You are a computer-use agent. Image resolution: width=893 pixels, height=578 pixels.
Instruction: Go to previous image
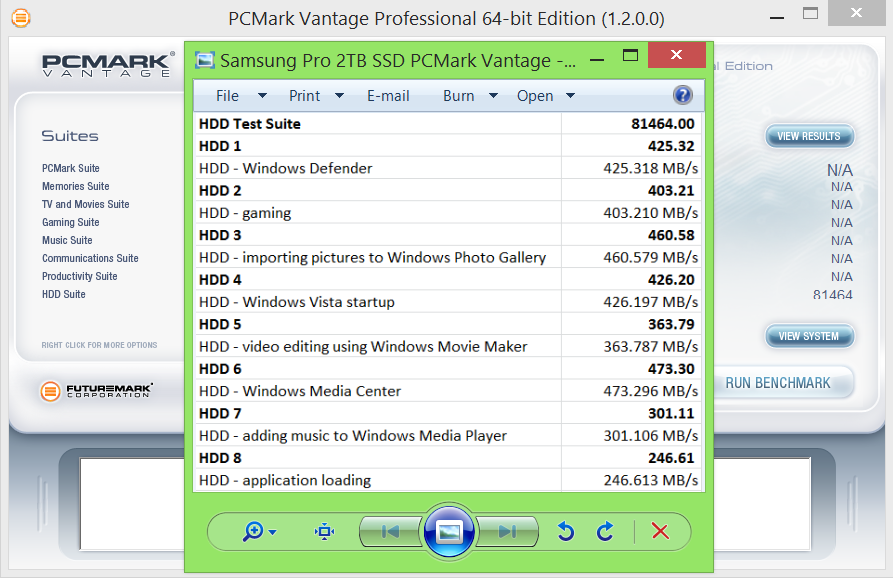391,531
